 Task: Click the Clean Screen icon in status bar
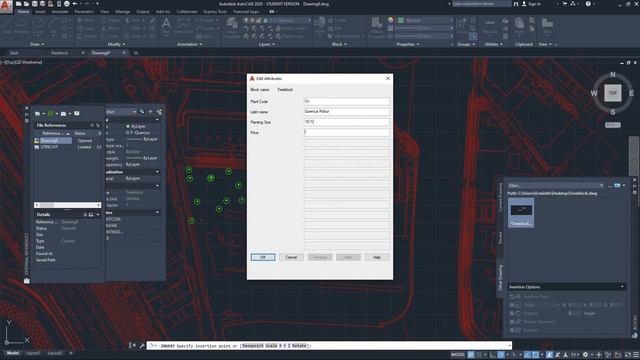(x=627, y=355)
